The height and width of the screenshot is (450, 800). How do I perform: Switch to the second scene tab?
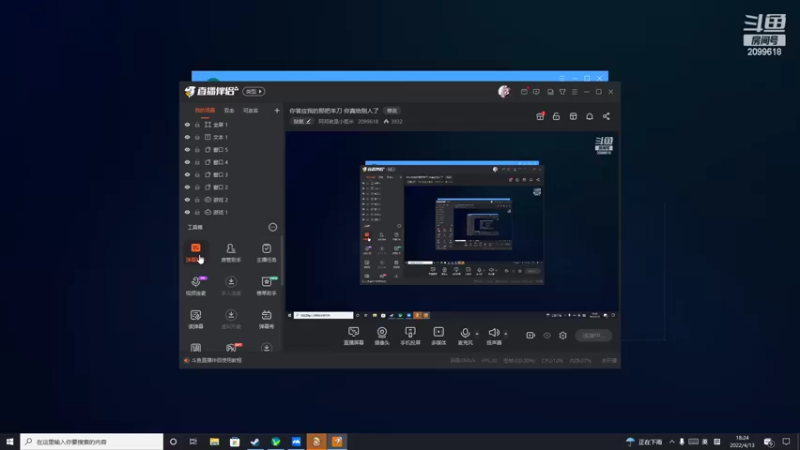[229, 111]
